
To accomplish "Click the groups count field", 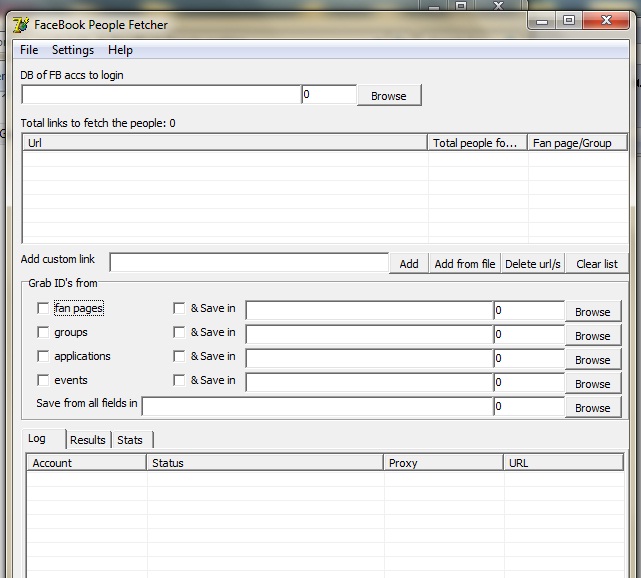I will 529,334.
